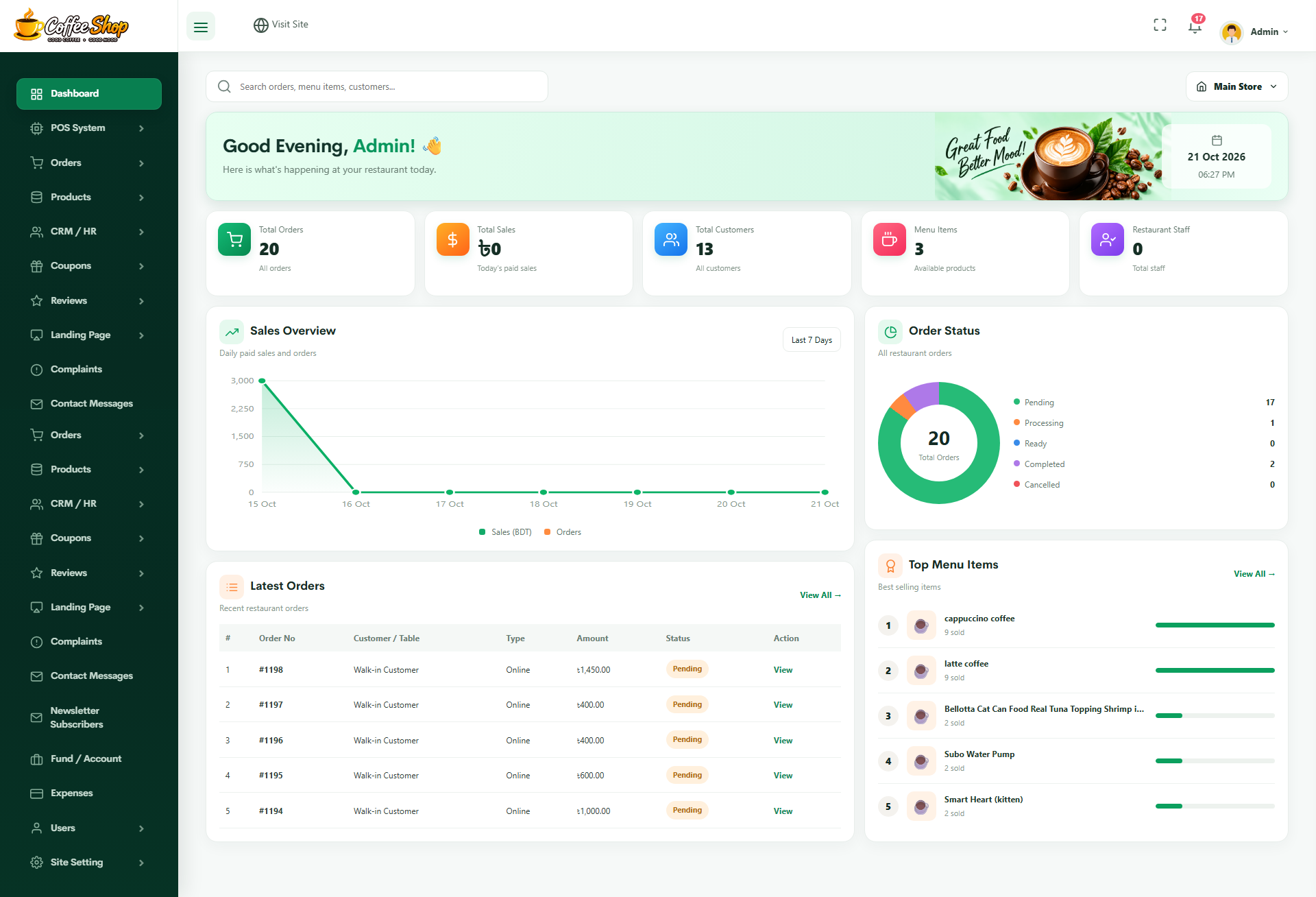Click the Total Customers people icon

(671, 239)
